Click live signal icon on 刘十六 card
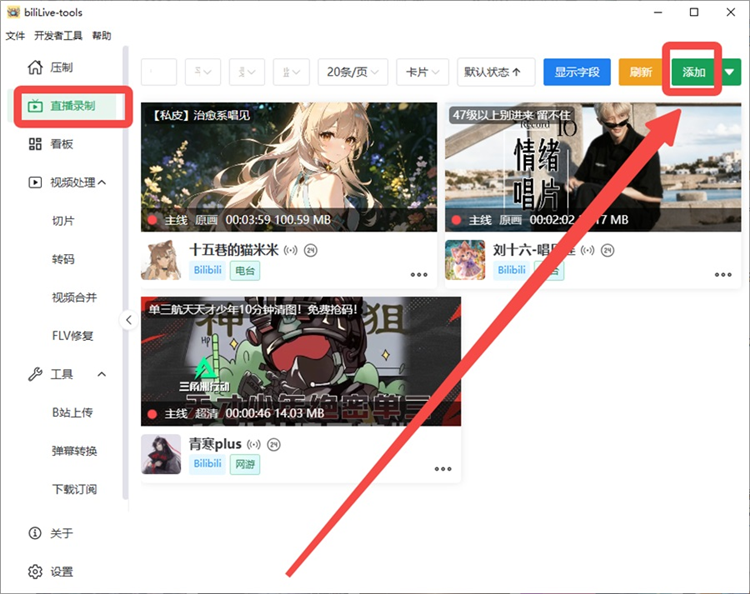The image size is (750, 594). point(587,250)
